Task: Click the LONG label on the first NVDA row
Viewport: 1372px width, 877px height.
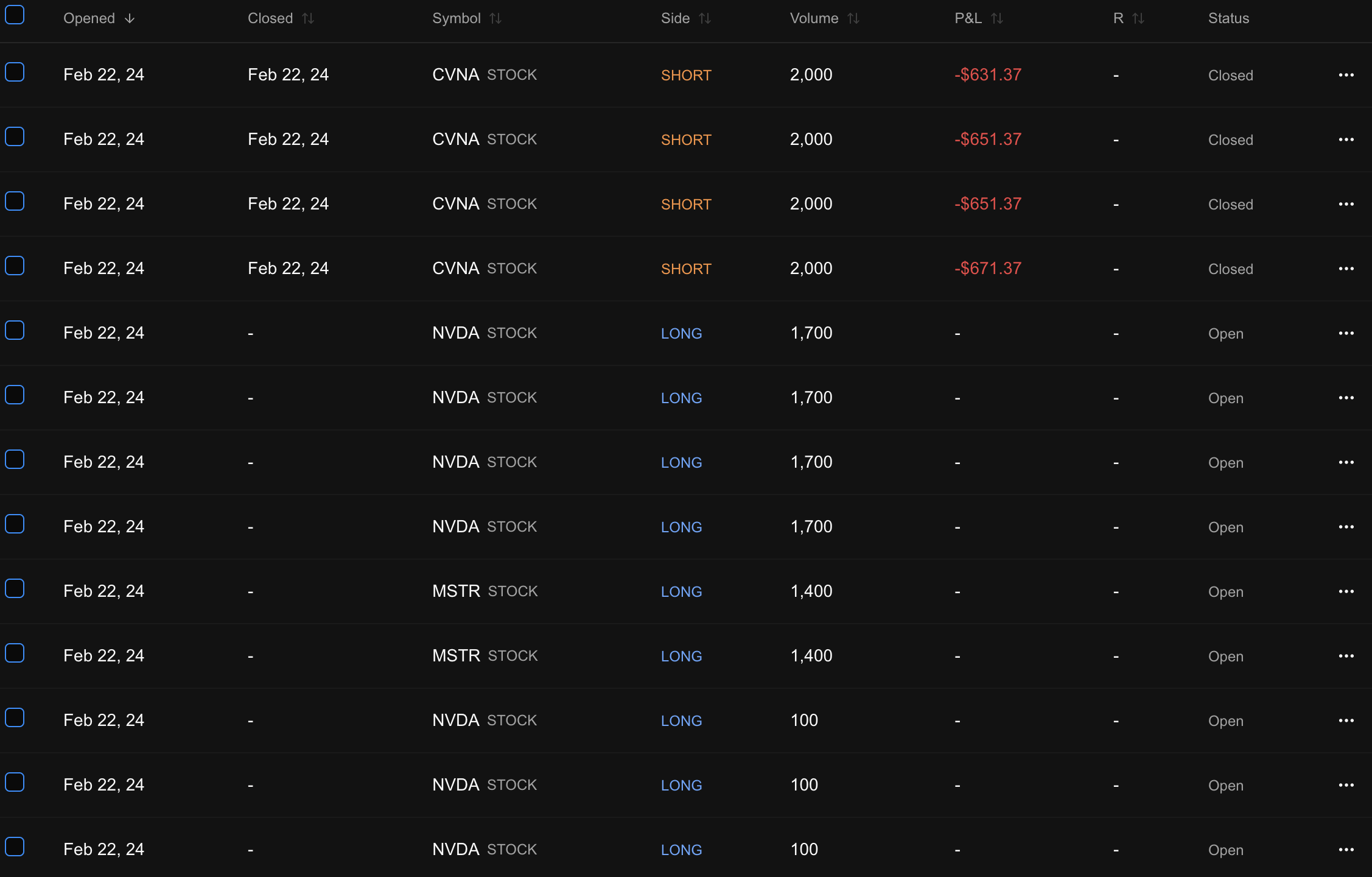Action: (681, 333)
